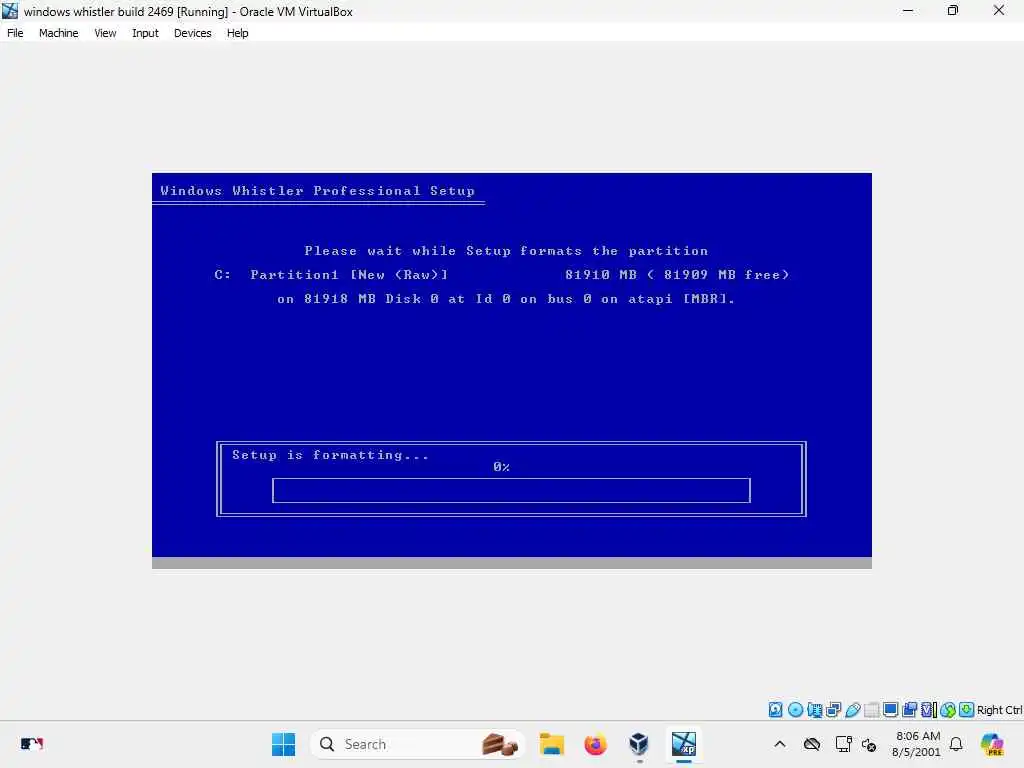
Task: Click the network adapters indicator icon
Action: (x=833, y=710)
